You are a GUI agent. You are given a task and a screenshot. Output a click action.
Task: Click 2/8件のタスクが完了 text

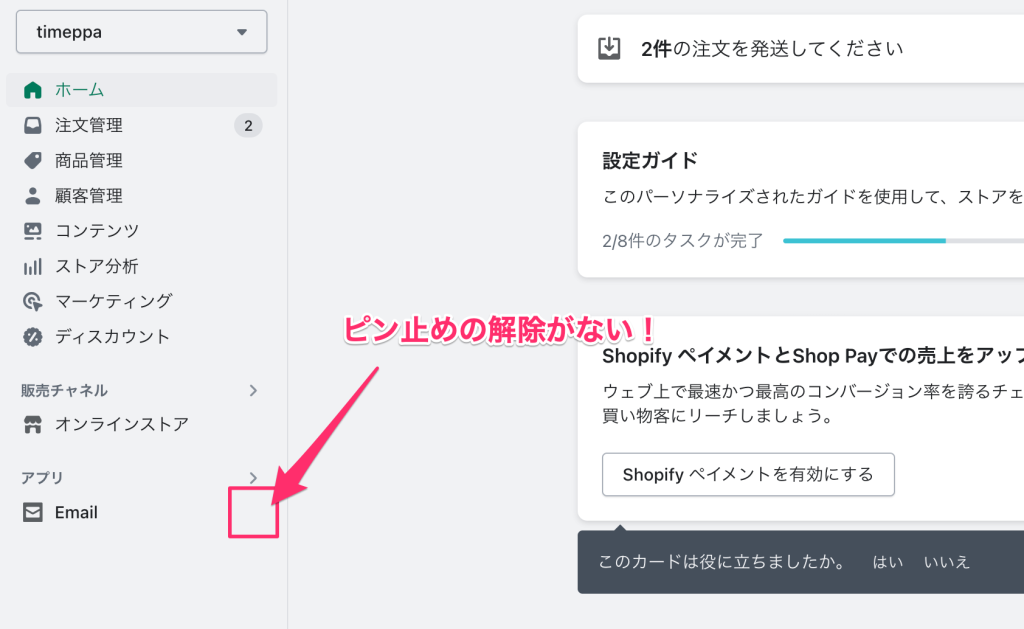click(682, 241)
